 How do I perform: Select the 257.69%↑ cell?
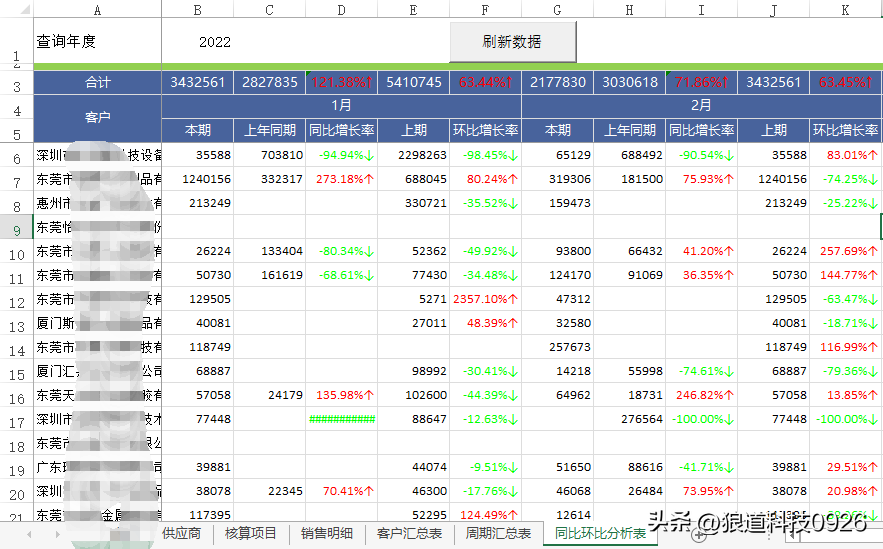pyautogui.click(x=845, y=251)
